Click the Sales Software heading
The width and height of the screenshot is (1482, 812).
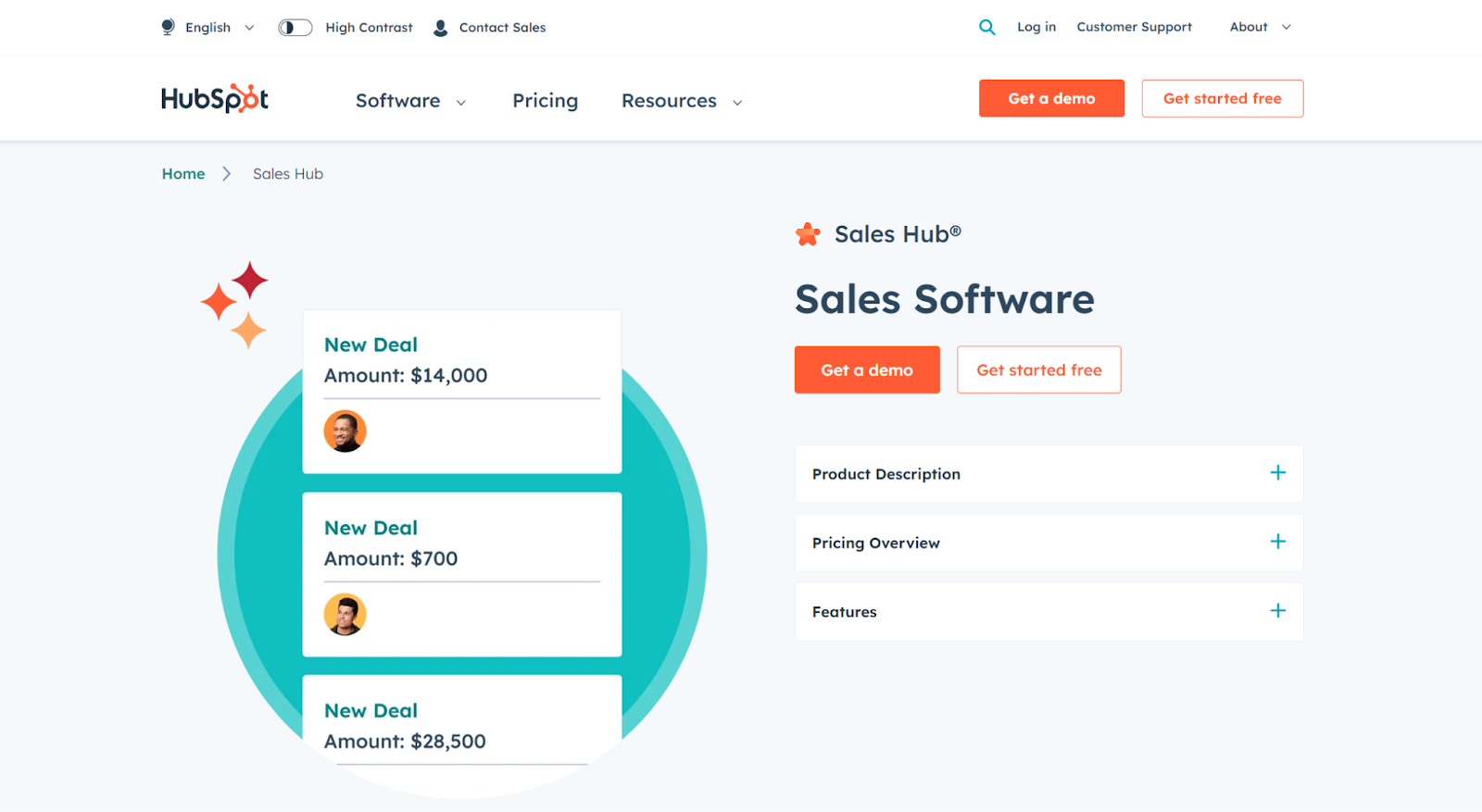coord(945,299)
